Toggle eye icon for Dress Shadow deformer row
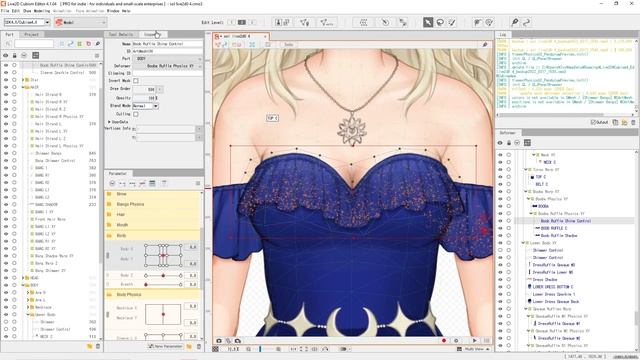Image resolution: width=640 pixels, height=360 pixels. pyautogui.click(x=500, y=280)
